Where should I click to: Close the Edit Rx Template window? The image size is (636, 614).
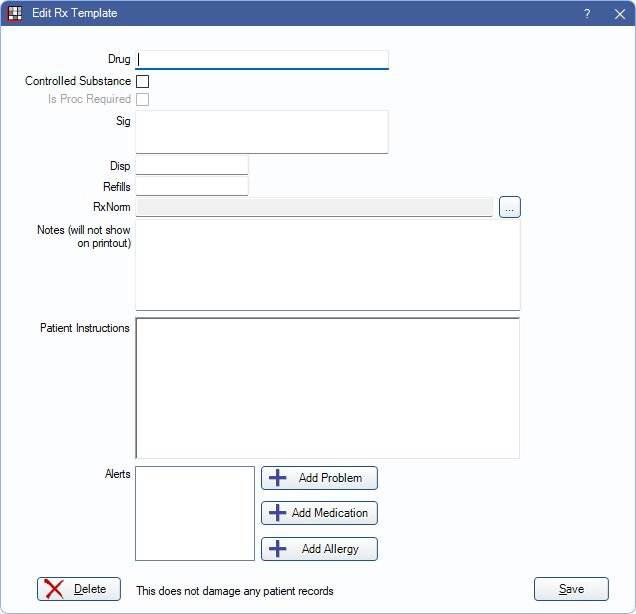pyautogui.click(x=619, y=14)
